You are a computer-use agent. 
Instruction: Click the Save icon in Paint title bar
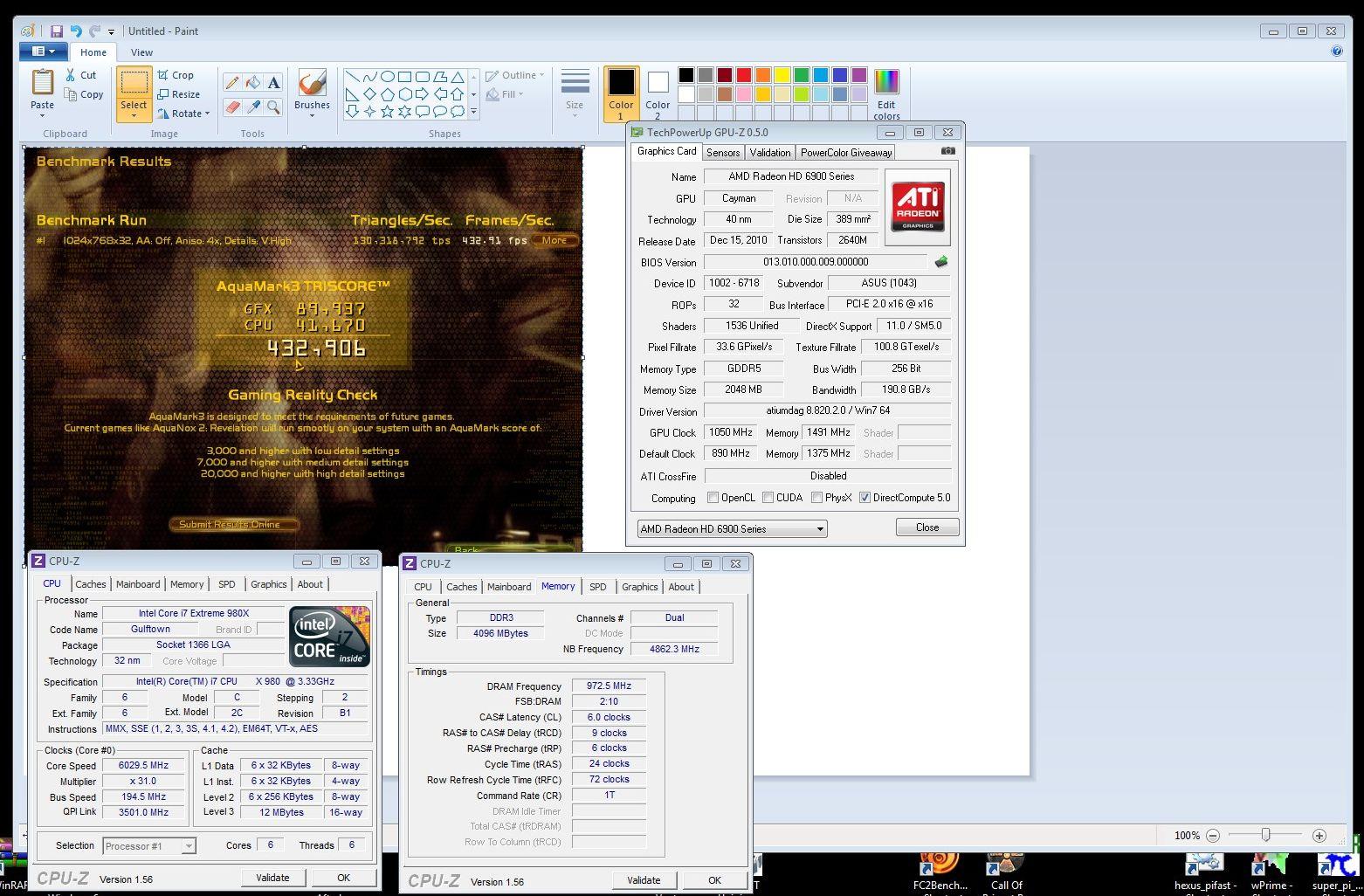pos(56,31)
